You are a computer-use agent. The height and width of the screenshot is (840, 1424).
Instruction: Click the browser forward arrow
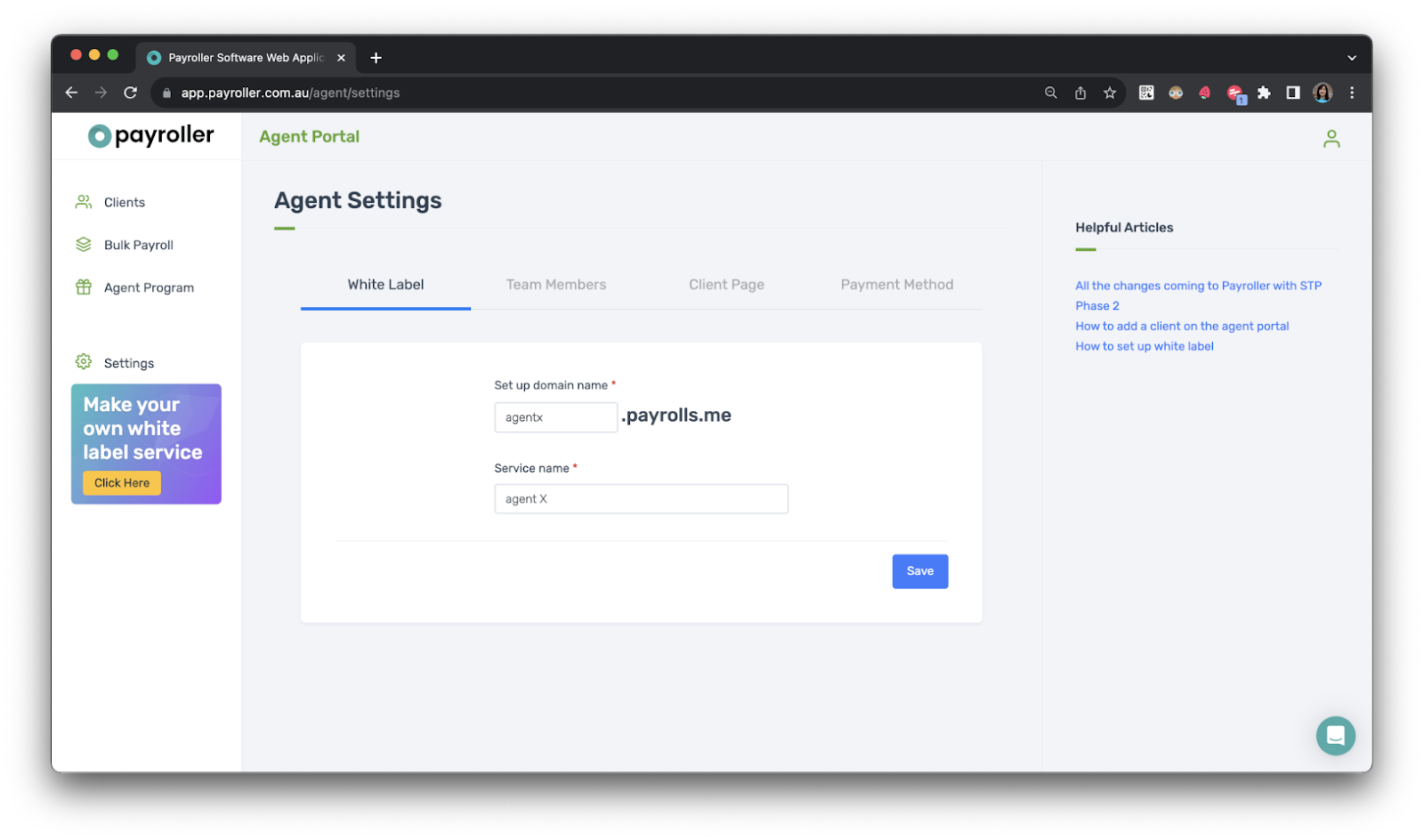pos(101,93)
